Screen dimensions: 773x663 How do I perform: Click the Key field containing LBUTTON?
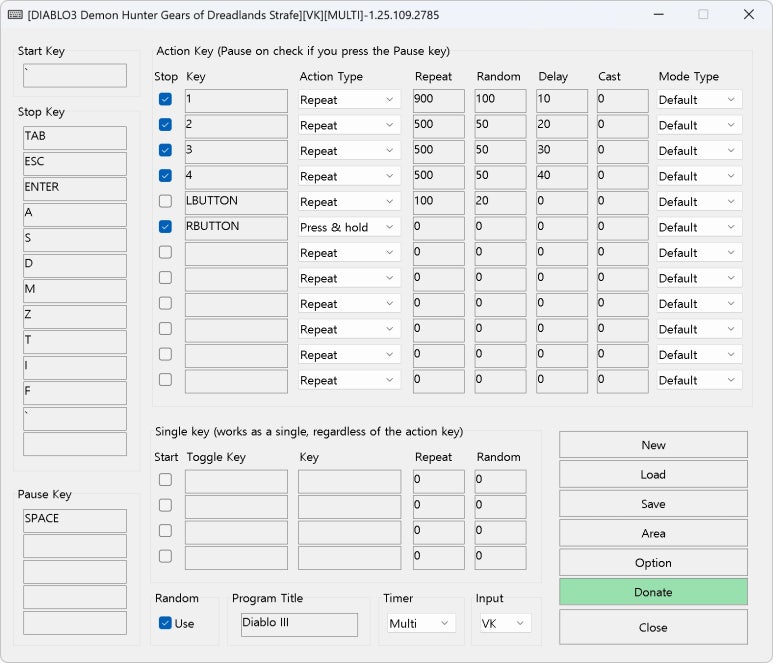237,203
